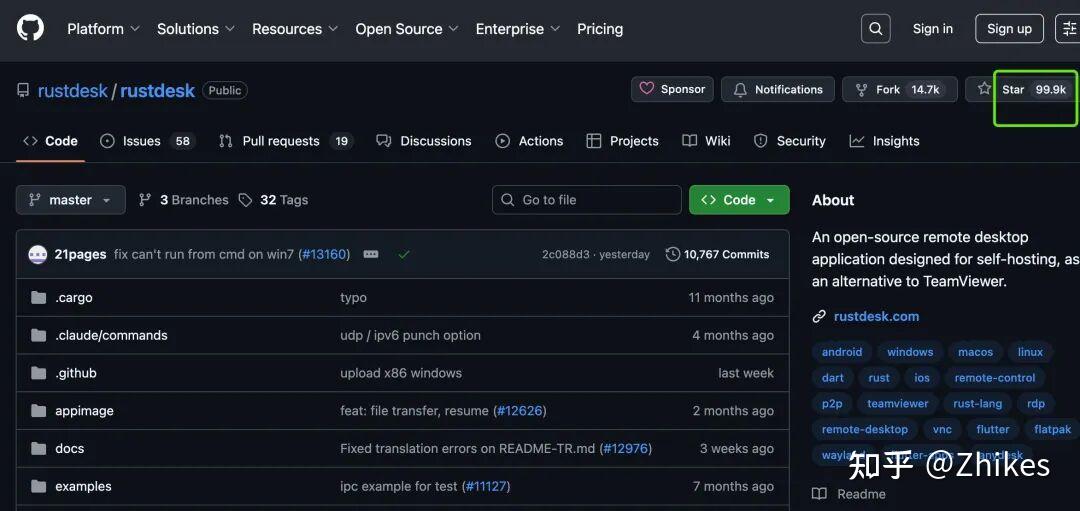Expand the green Code dropdown

point(739,200)
